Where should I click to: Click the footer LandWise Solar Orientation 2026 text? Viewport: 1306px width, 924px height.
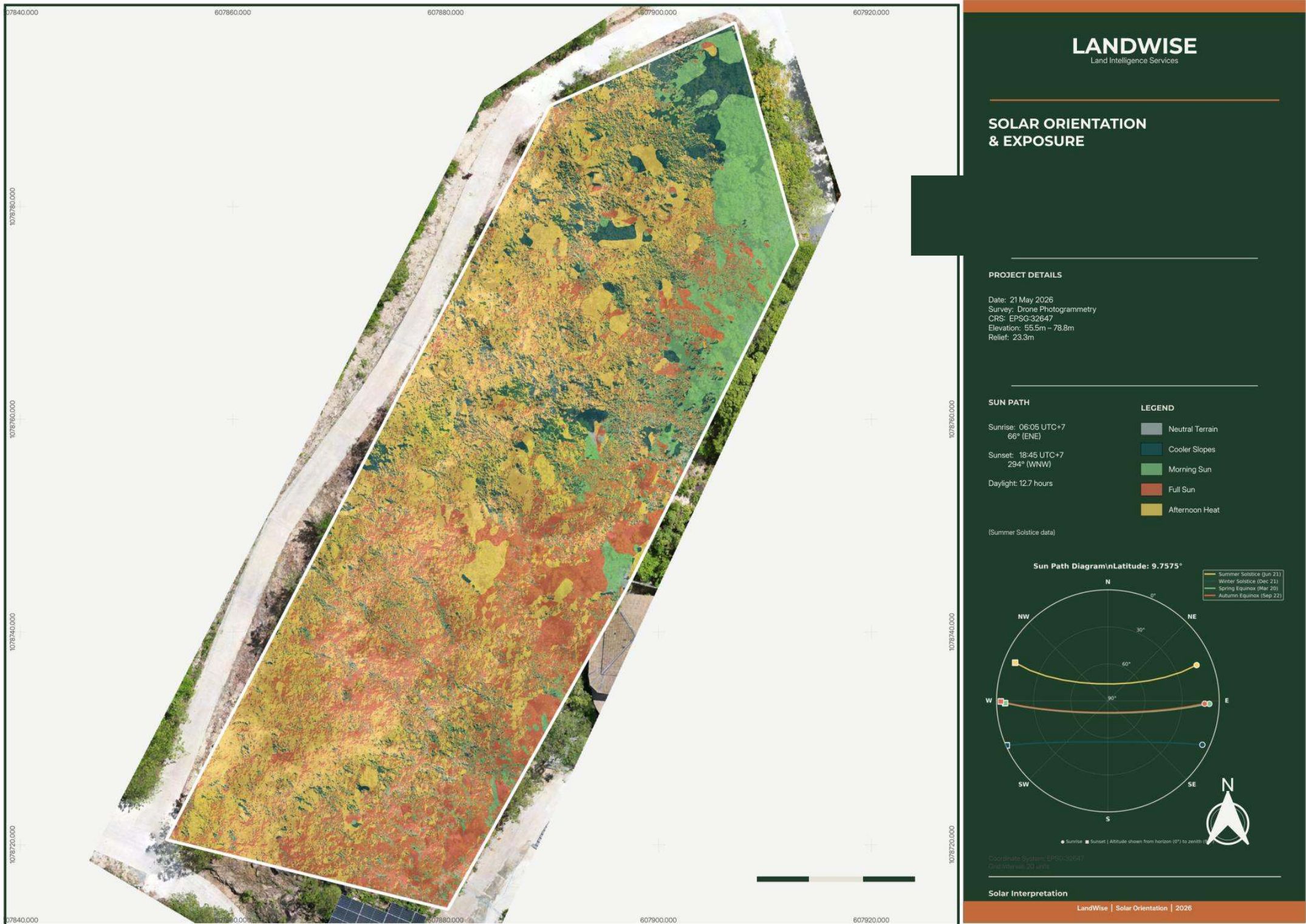point(1134,908)
